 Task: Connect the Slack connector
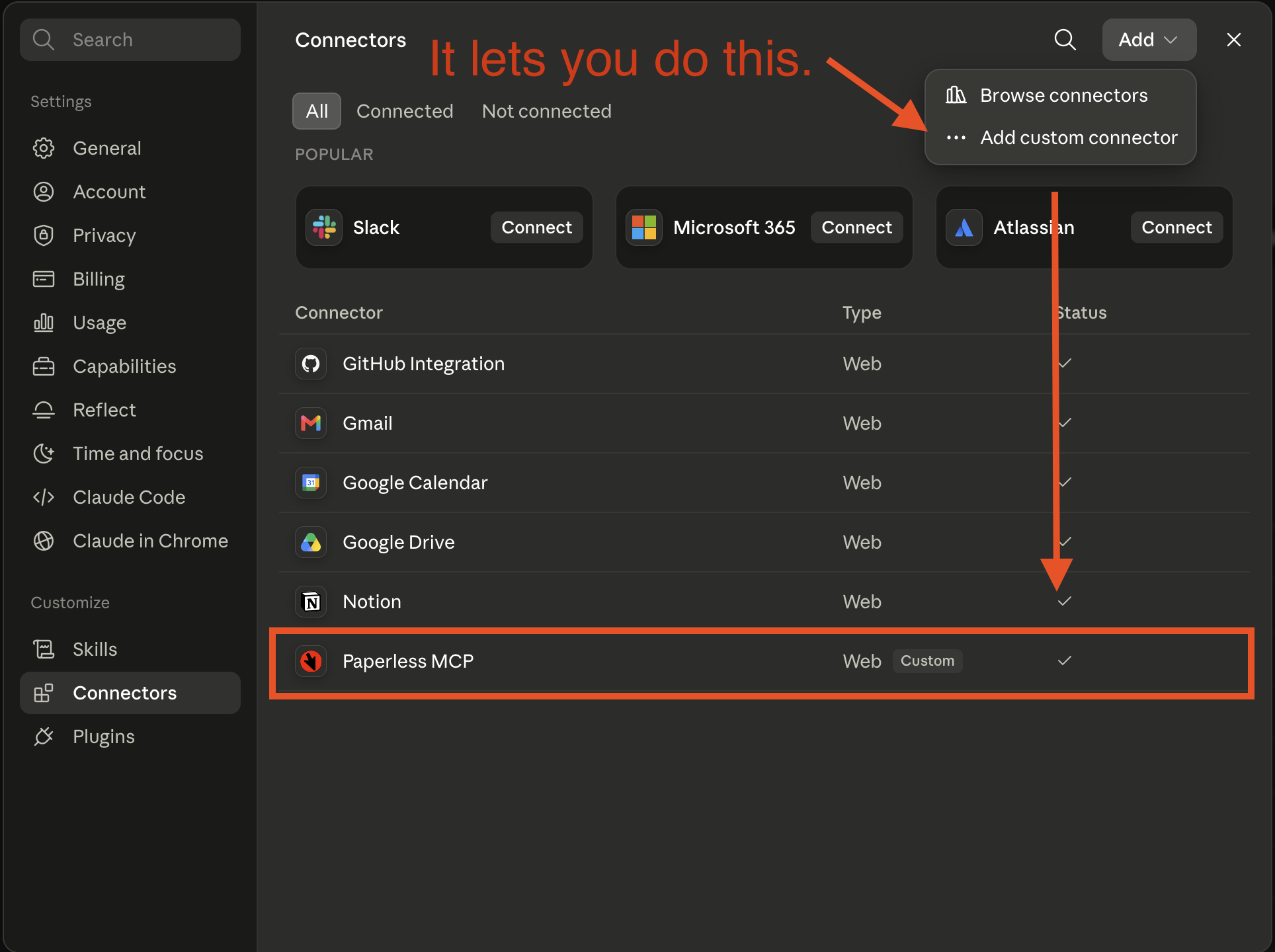pyautogui.click(x=537, y=227)
